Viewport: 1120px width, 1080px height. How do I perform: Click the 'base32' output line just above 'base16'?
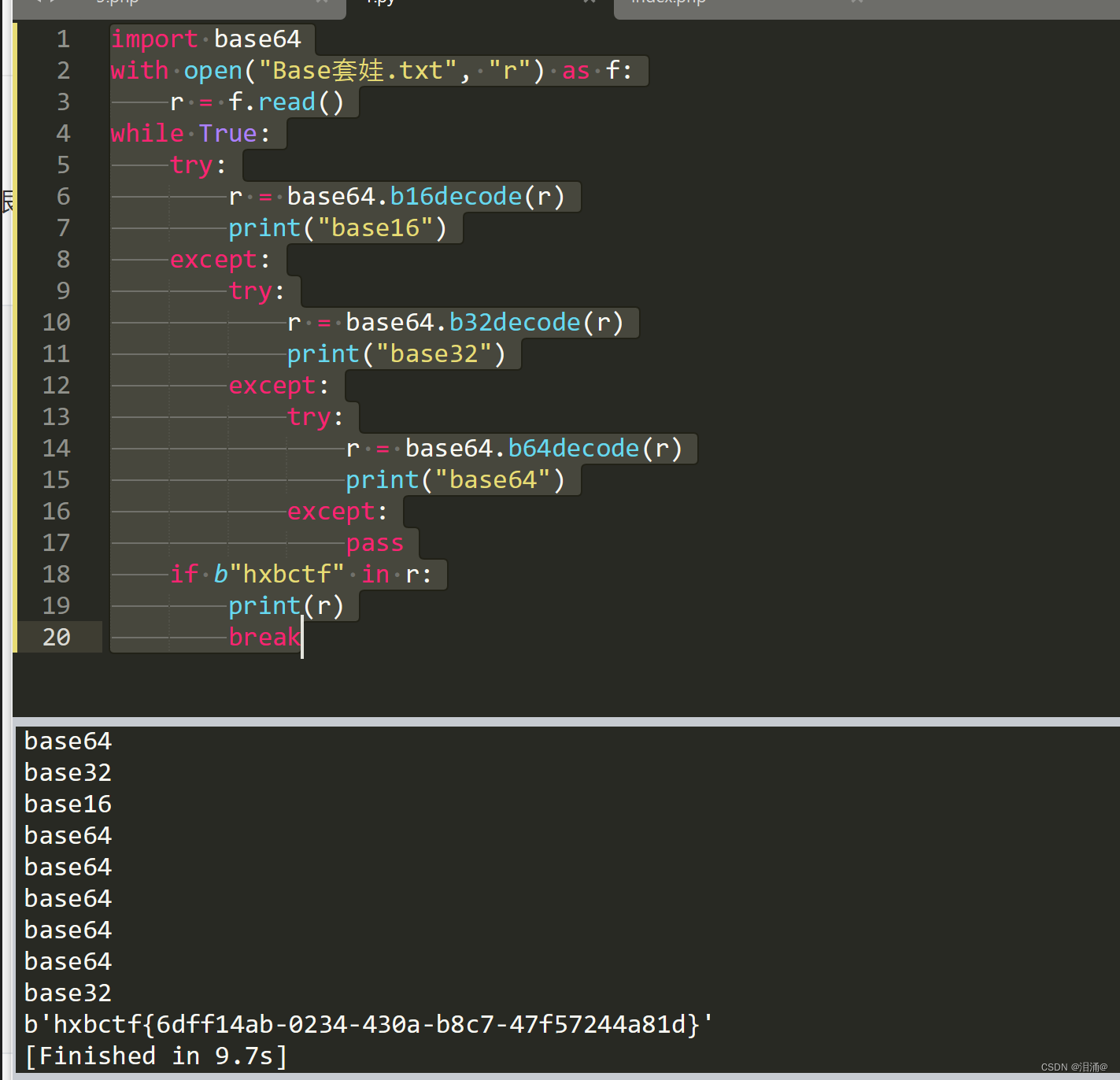click(x=68, y=773)
